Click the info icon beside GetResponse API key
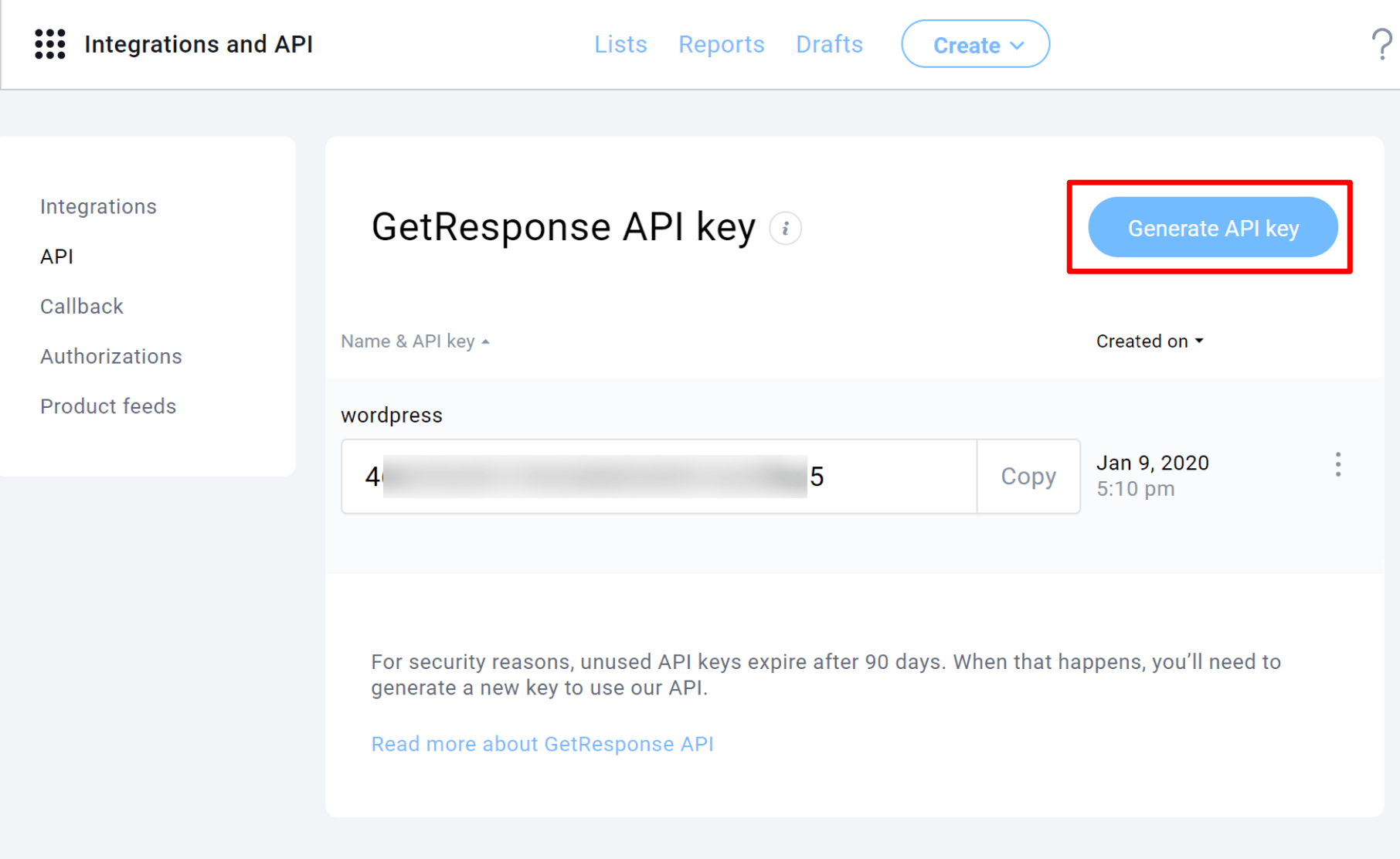Screen dimensions: 1400x859 tap(786, 228)
